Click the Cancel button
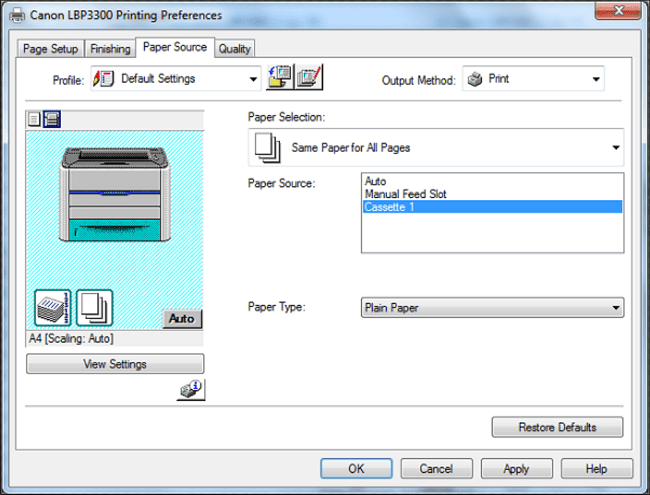This screenshot has height=495, width=650. (436, 468)
